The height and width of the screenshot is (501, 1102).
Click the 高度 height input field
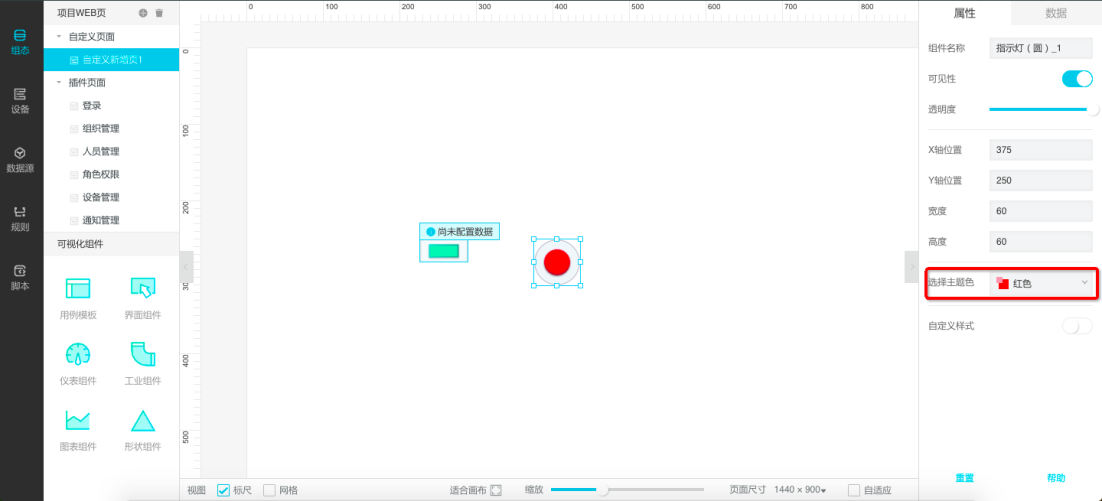click(x=1042, y=241)
